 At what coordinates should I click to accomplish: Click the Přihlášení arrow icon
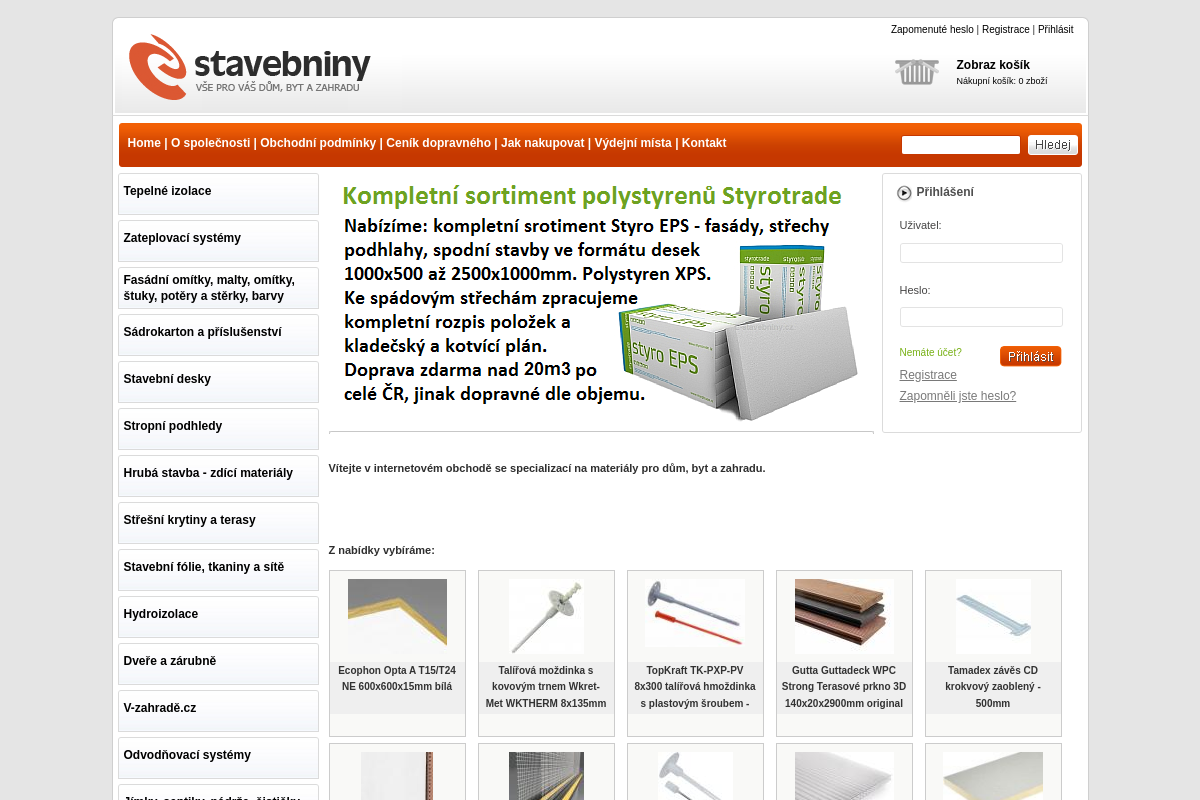tap(904, 193)
